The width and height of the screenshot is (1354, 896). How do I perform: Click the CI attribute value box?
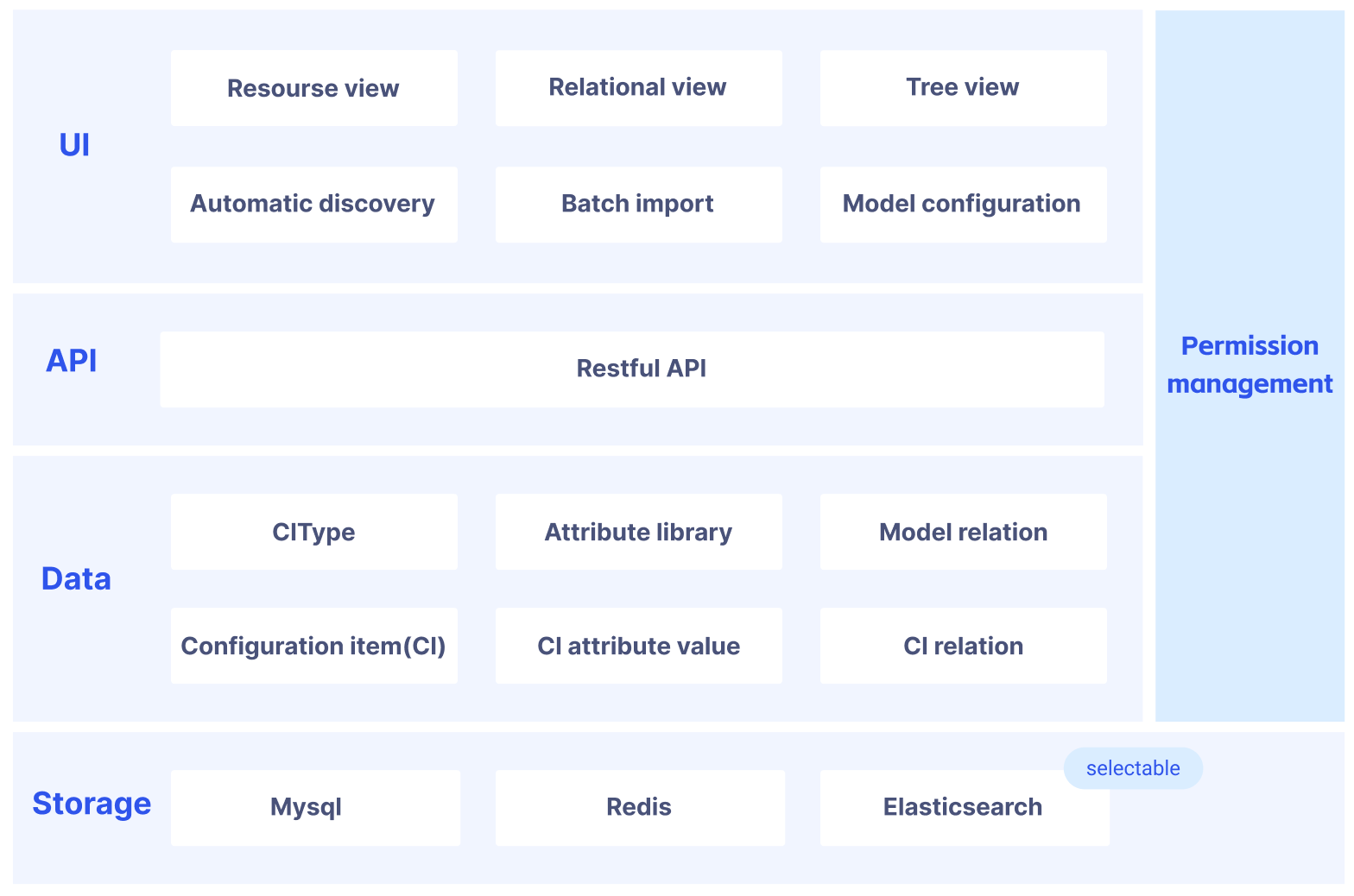click(x=638, y=646)
